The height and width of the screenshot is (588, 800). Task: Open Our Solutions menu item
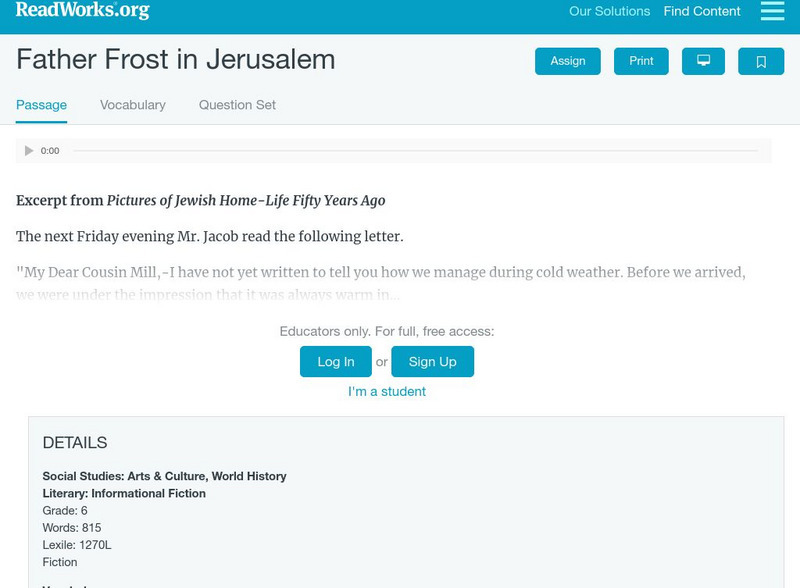(x=609, y=12)
